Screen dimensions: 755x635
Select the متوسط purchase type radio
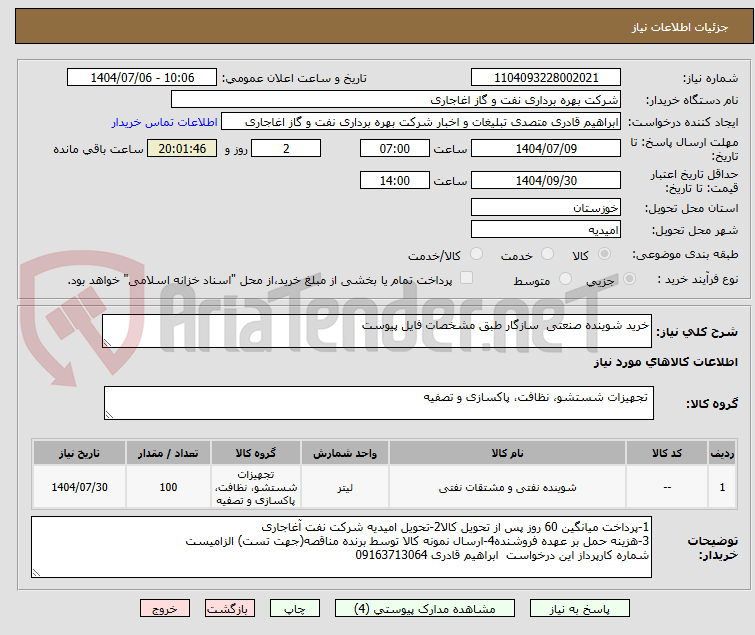click(565, 279)
